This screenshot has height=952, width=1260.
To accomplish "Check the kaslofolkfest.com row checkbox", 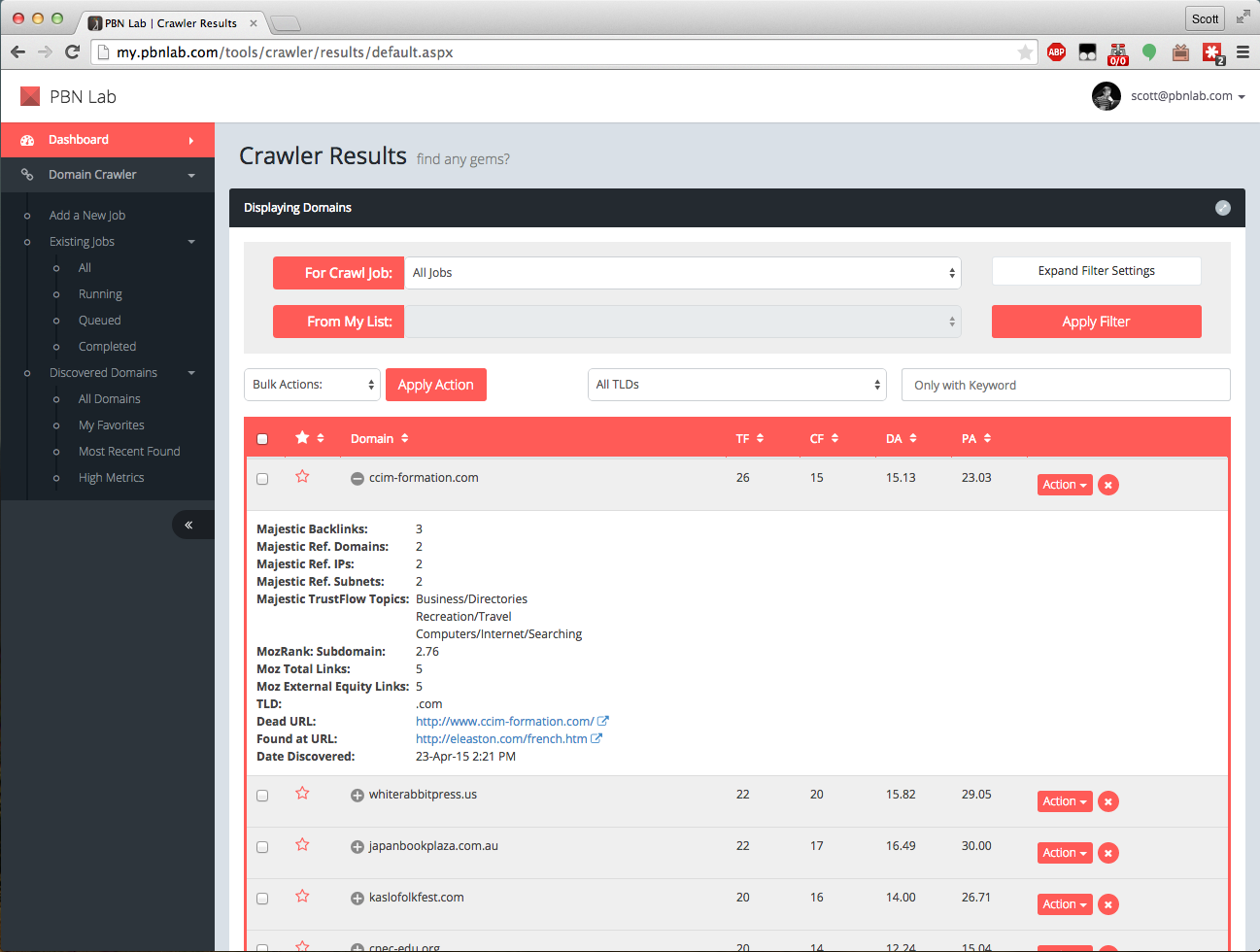I will tap(262, 899).
